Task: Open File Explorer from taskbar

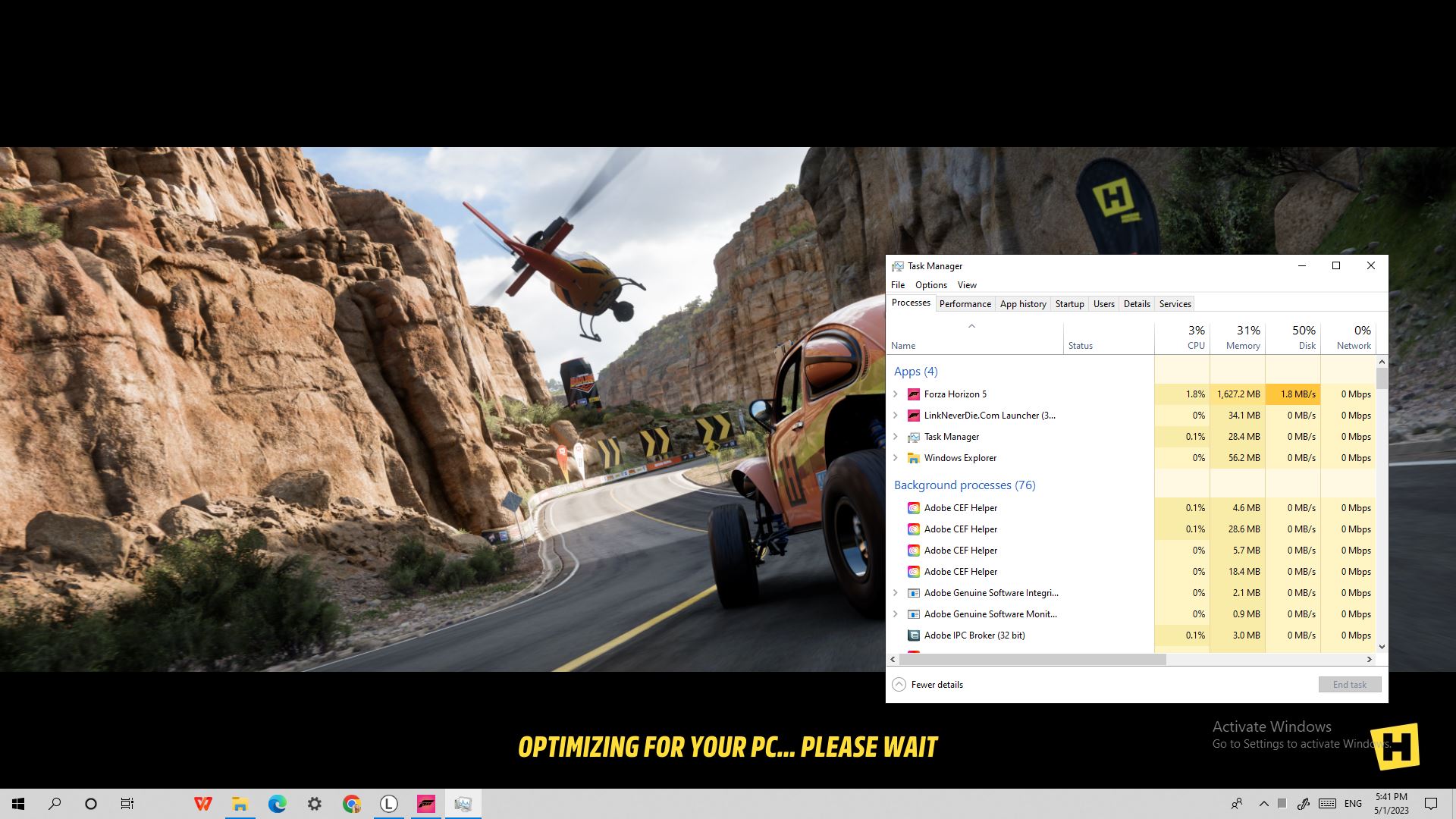Action: (240, 804)
